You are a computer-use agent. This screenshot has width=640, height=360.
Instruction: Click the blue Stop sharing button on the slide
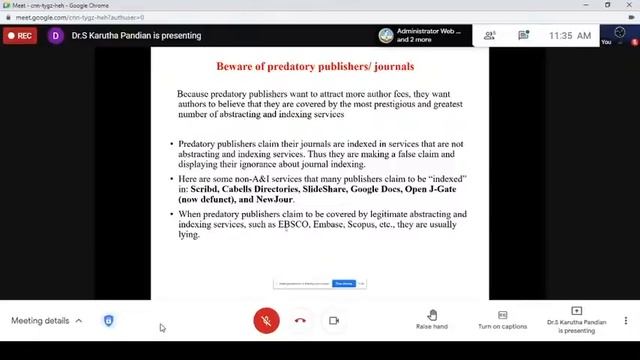344,283
